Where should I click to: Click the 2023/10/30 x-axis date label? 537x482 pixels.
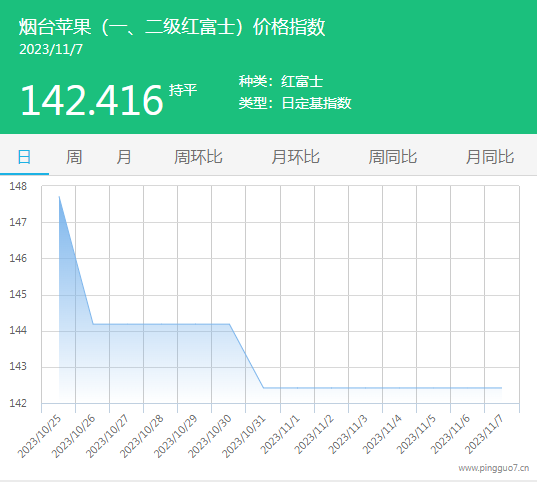(x=210, y=435)
